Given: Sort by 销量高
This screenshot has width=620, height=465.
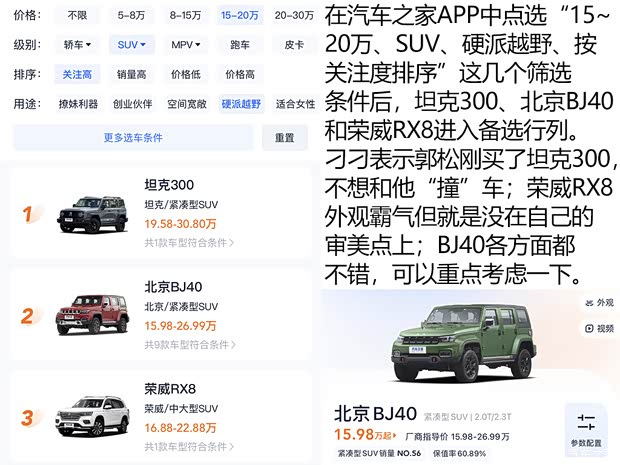Looking at the screenshot, I should click(131, 74).
